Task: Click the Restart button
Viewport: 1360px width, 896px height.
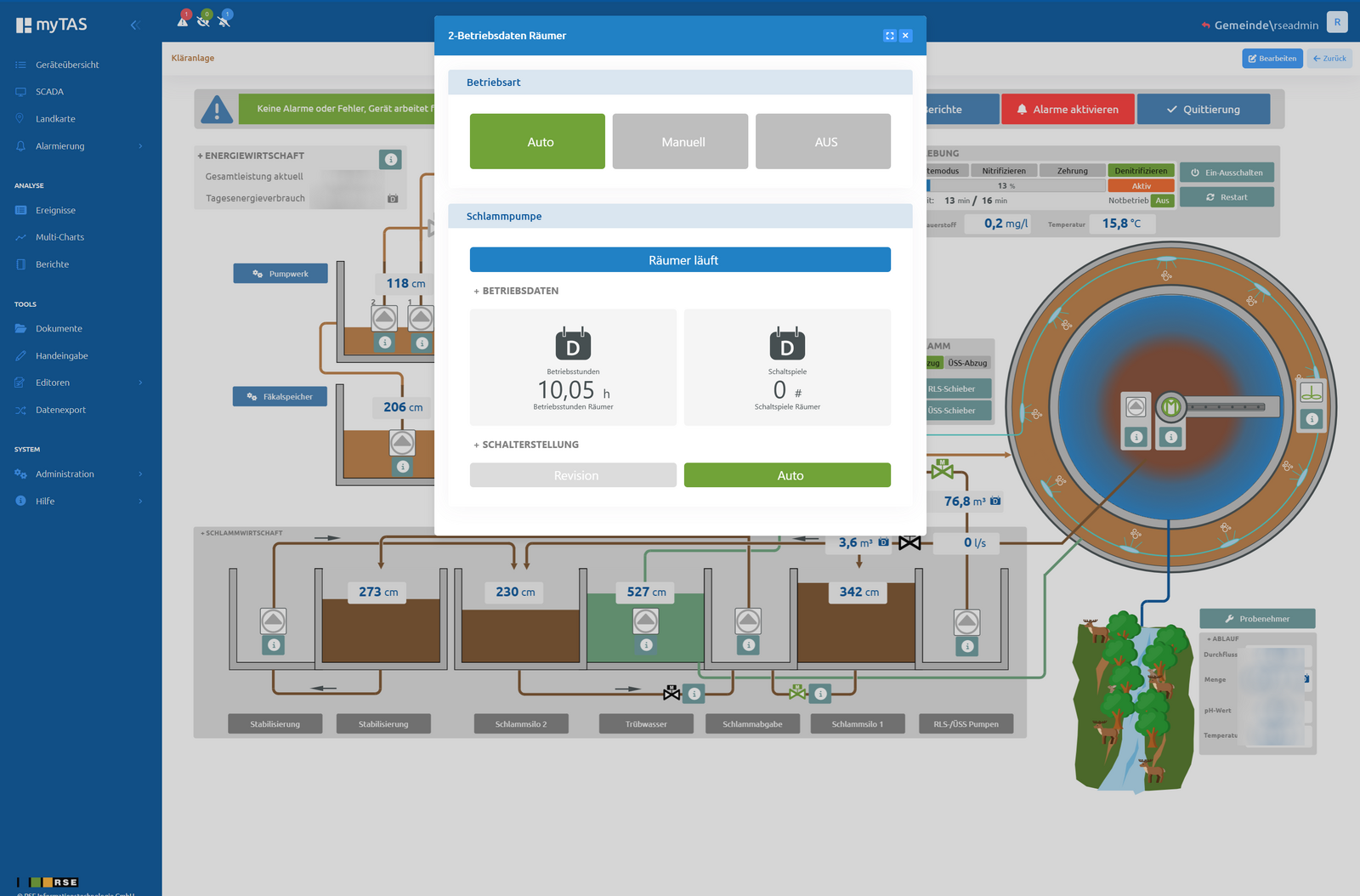Action: [1227, 197]
